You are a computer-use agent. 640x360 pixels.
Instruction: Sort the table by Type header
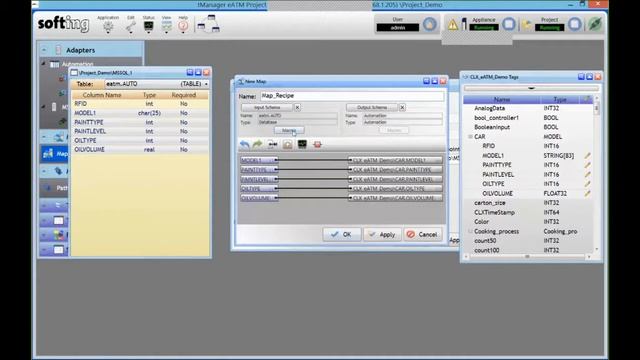149,95
